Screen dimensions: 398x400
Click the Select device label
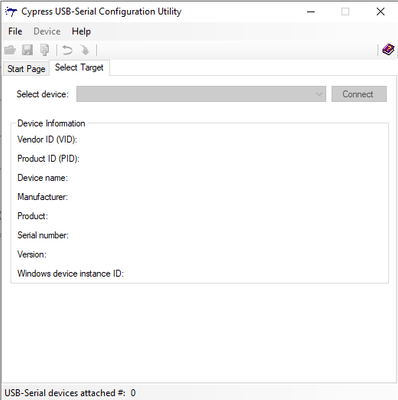pyautogui.click(x=42, y=94)
